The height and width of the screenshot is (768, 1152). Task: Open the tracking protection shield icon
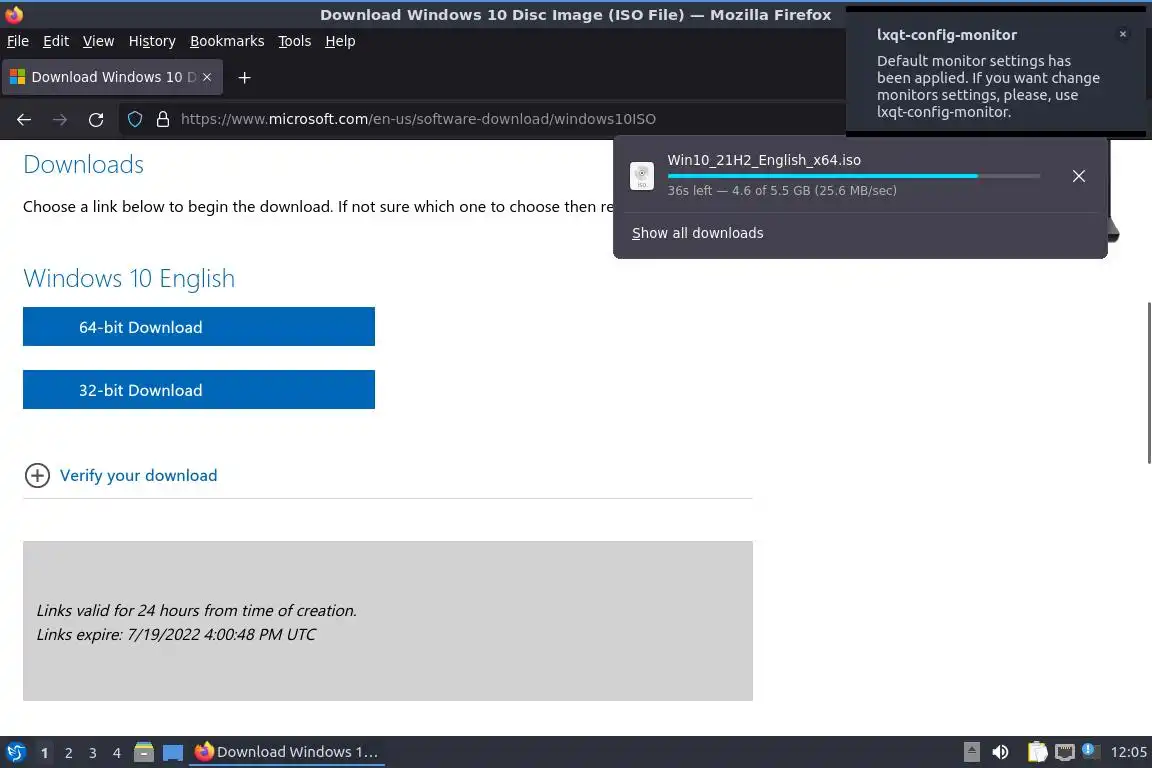(135, 119)
